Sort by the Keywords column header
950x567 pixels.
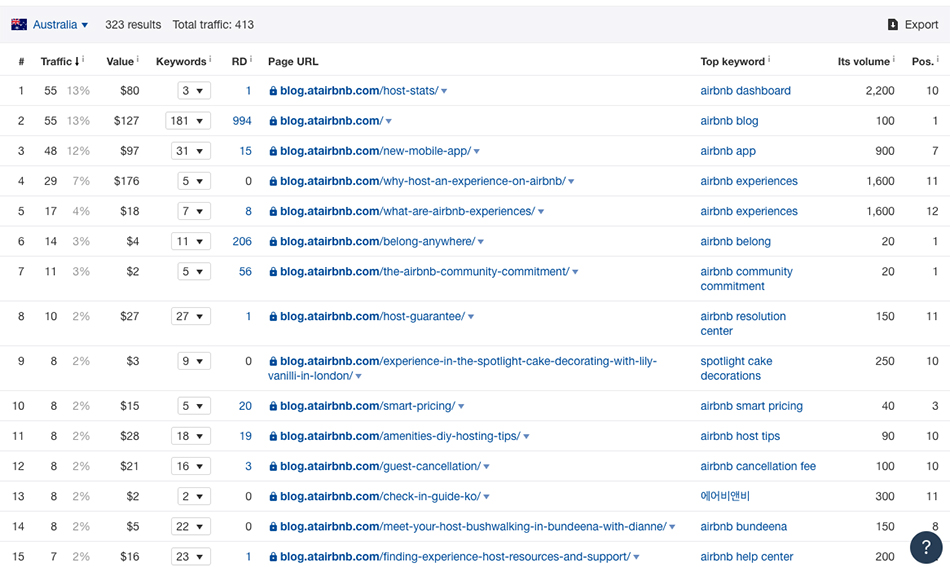[x=181, y=61]
